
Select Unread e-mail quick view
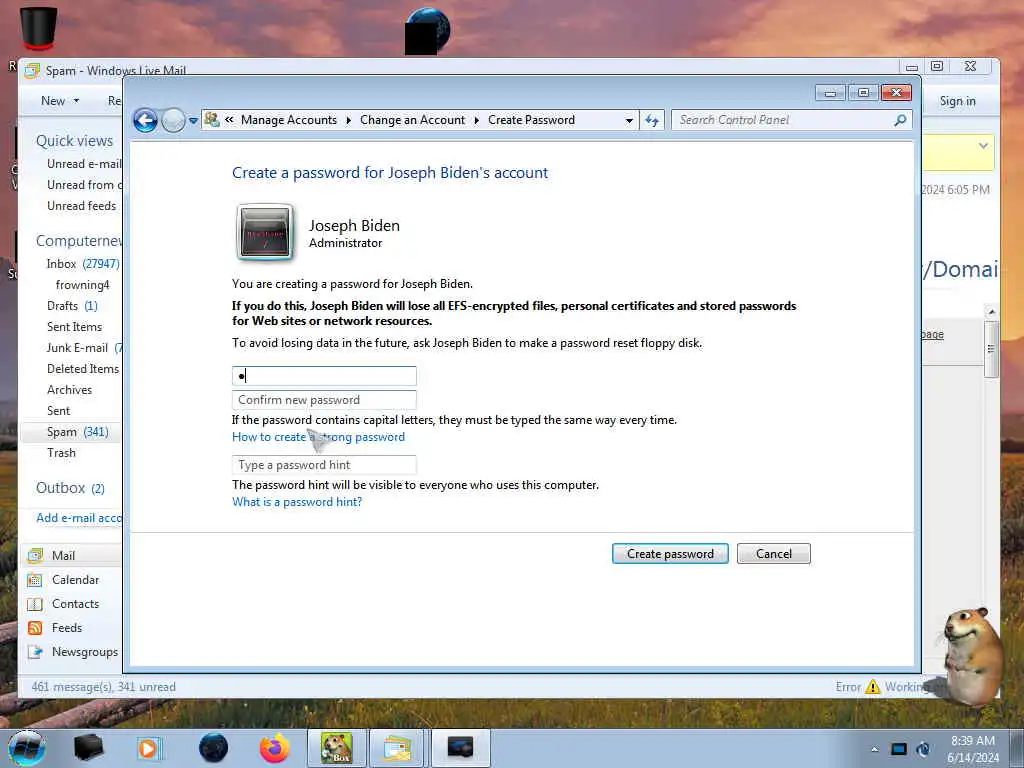(x=84, y=164)
